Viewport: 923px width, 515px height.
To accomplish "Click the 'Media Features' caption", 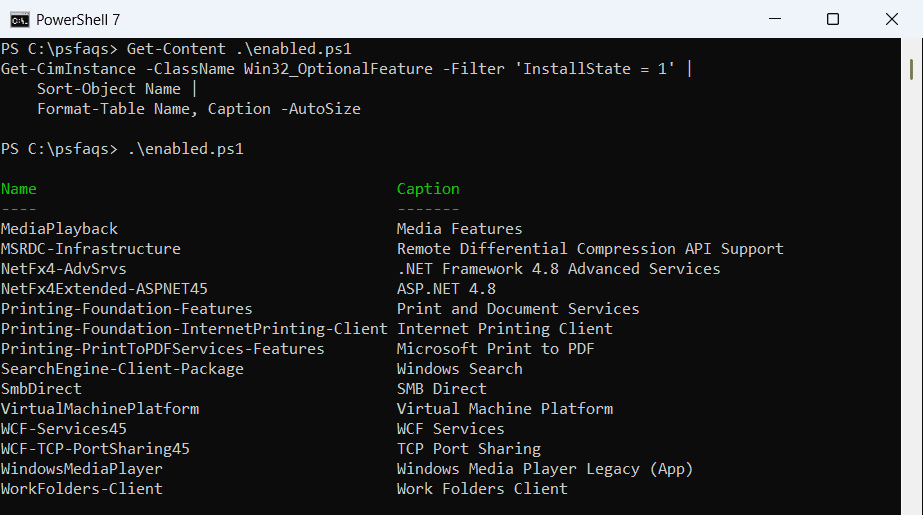I will 459,229.
